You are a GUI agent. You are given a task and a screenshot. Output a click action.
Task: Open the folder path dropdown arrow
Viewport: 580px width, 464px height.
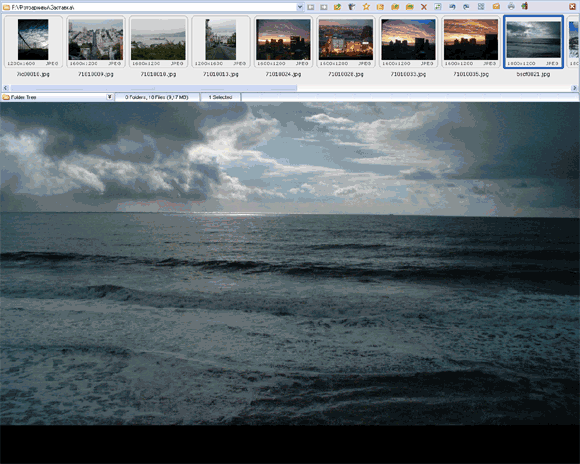[300, 7]
